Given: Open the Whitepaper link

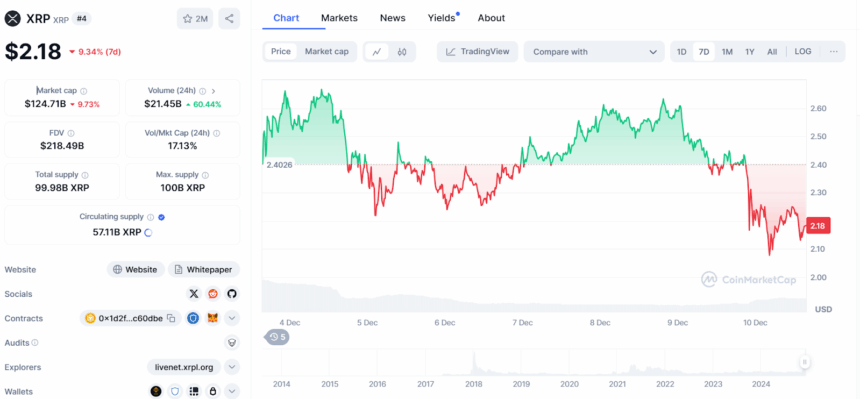Looking at the screenshot, I should tap(204, 269).
